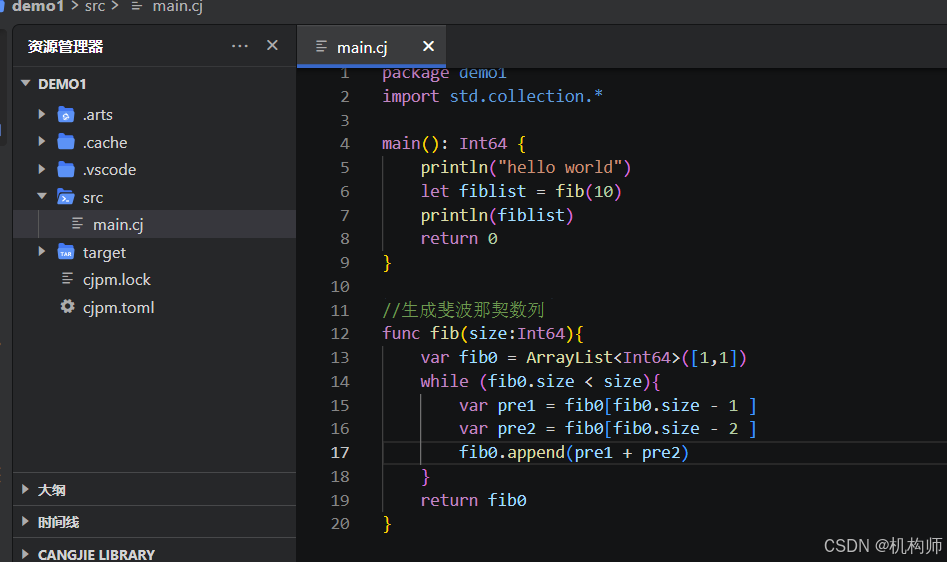Click the comment //生成斐波那契数列
This screenshot has width=947, height=562.
pyautogui.click(x=463, y=310)
